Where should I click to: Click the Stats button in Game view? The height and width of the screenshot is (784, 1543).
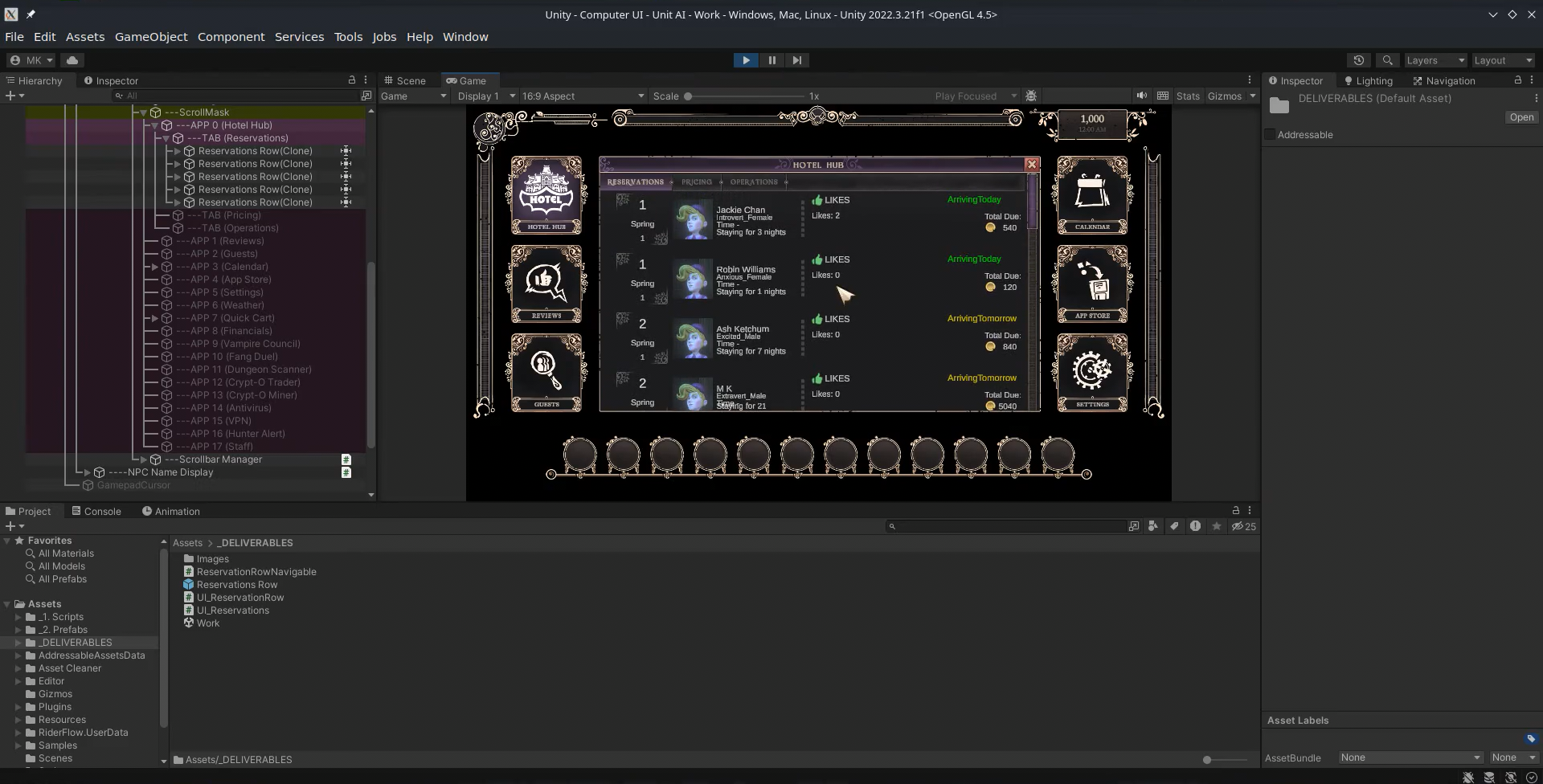(x=1188, y=96)
